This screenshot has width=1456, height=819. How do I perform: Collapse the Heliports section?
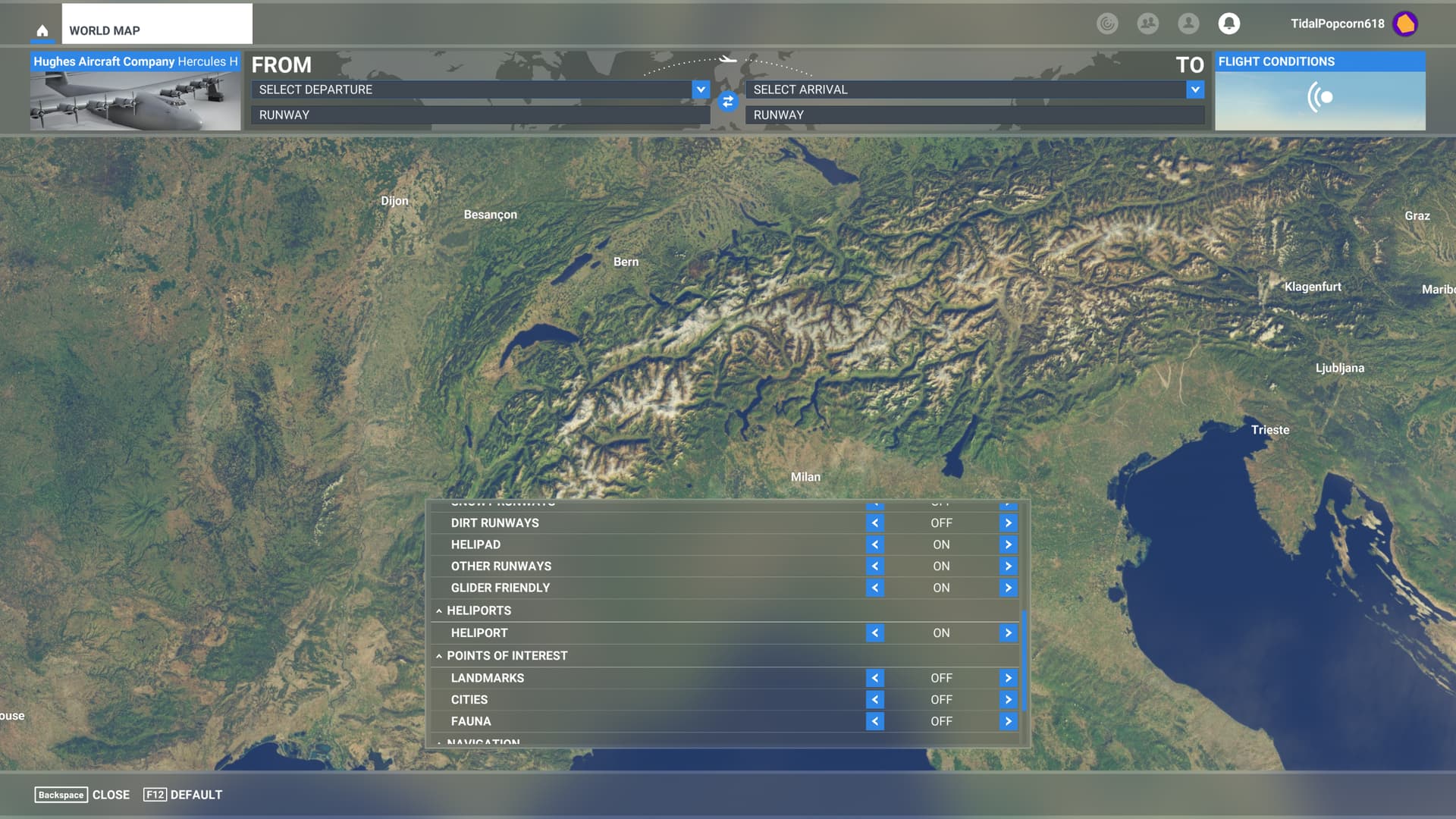point(440,610)
